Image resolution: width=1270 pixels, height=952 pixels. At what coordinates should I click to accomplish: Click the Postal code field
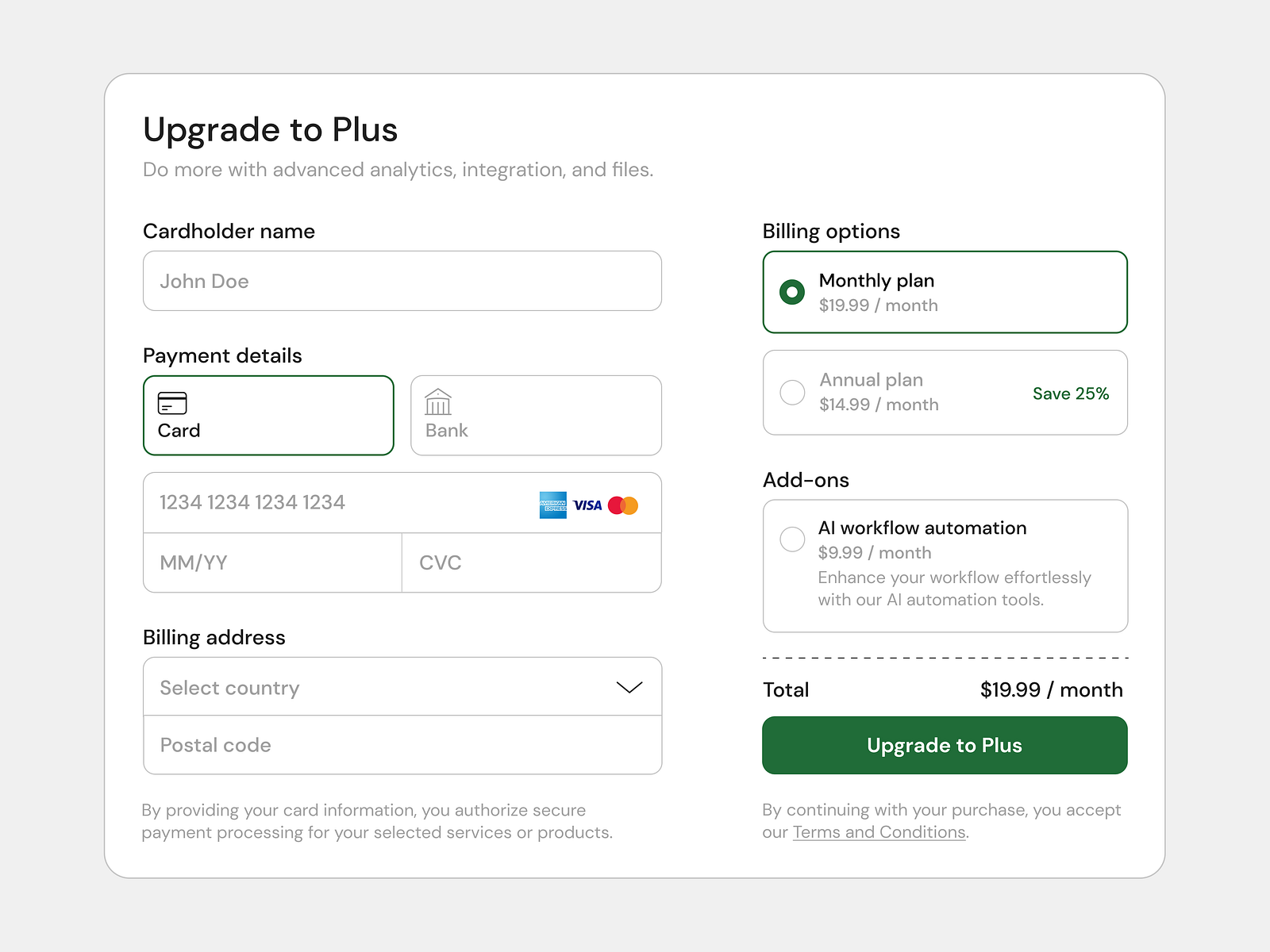(x=402, y=745)
